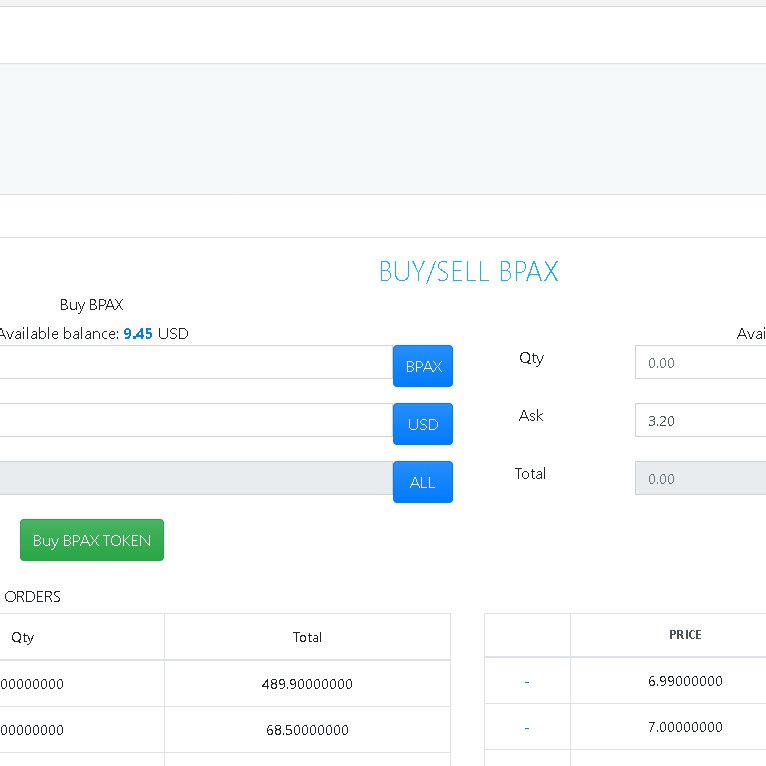Click the sell Total field showing 0.00
The width and height of the screenshot is (766, 766).
[x=701, y=478]
